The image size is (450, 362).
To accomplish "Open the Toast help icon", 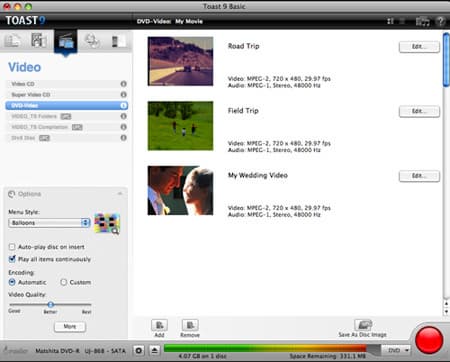I will pyautogui.click(x=441, y=21).
